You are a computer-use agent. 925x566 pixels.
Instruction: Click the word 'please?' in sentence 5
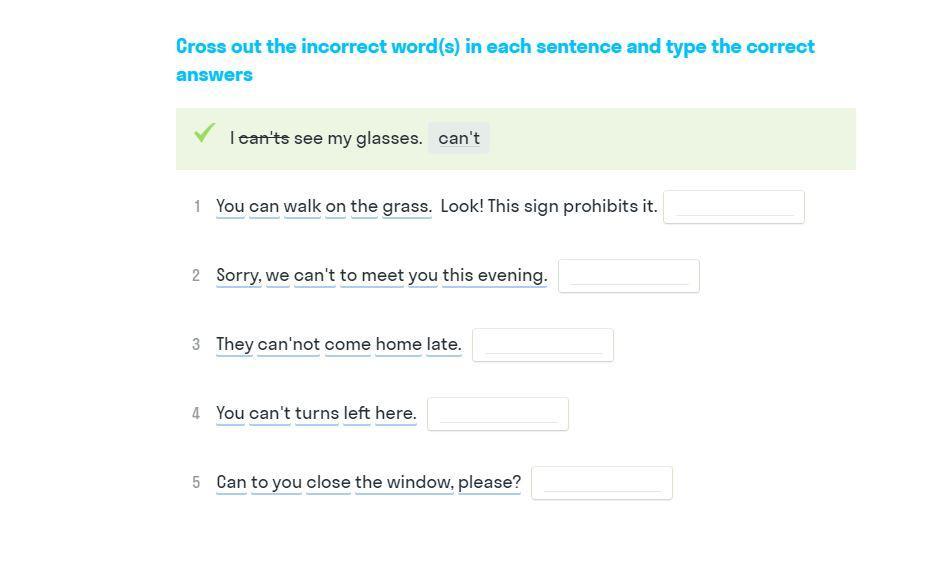point(489,483)
